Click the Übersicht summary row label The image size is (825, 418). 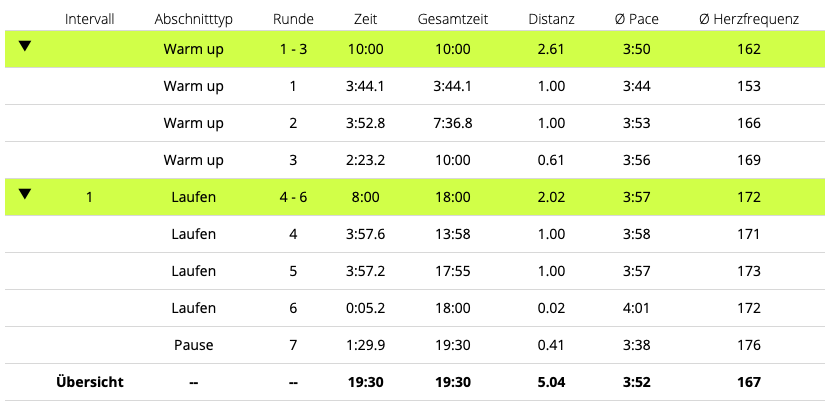click(x=89, y=382)
